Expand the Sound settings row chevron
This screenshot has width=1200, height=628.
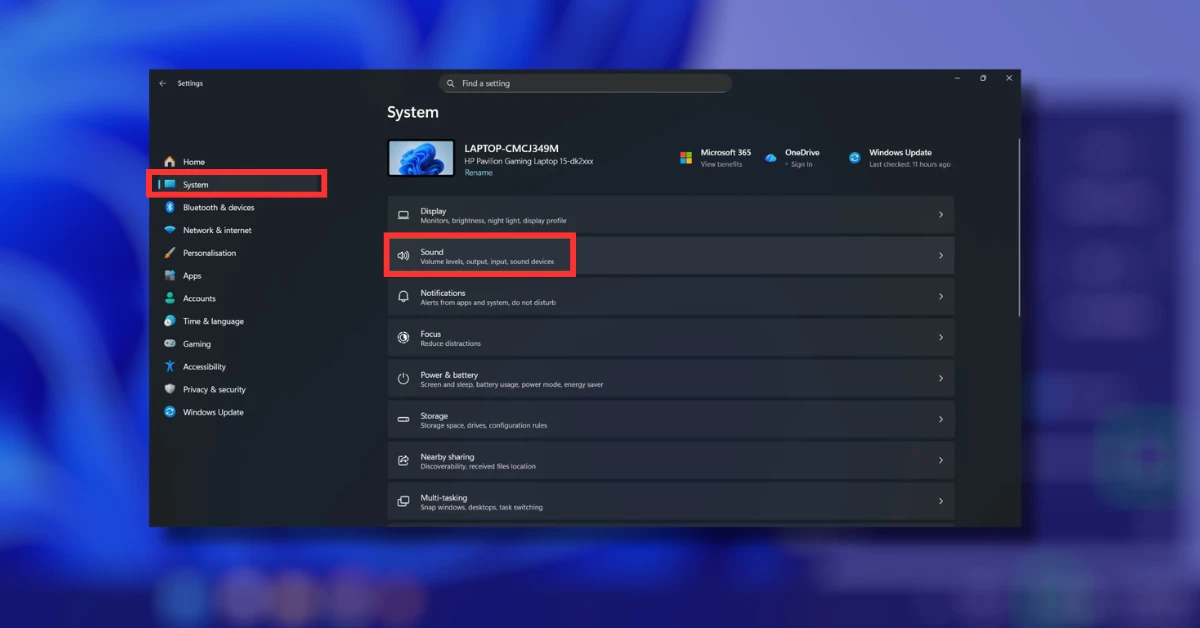click(940, 255)
